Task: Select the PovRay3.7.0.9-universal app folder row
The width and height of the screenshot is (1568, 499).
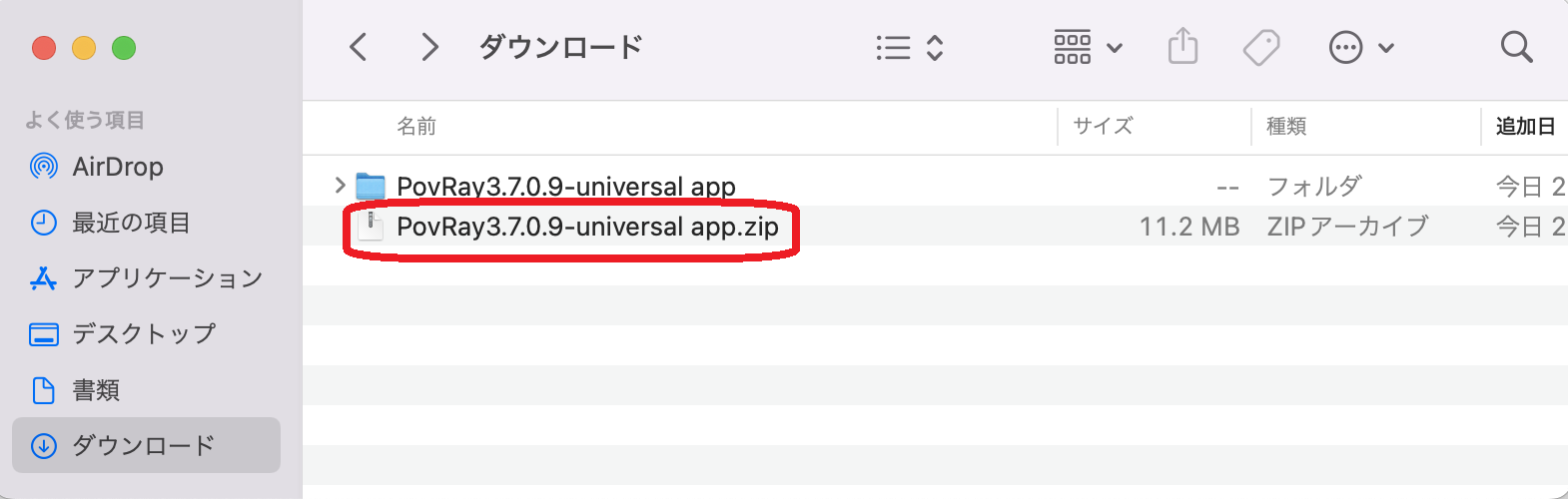Action: click(x=565, y=187)
